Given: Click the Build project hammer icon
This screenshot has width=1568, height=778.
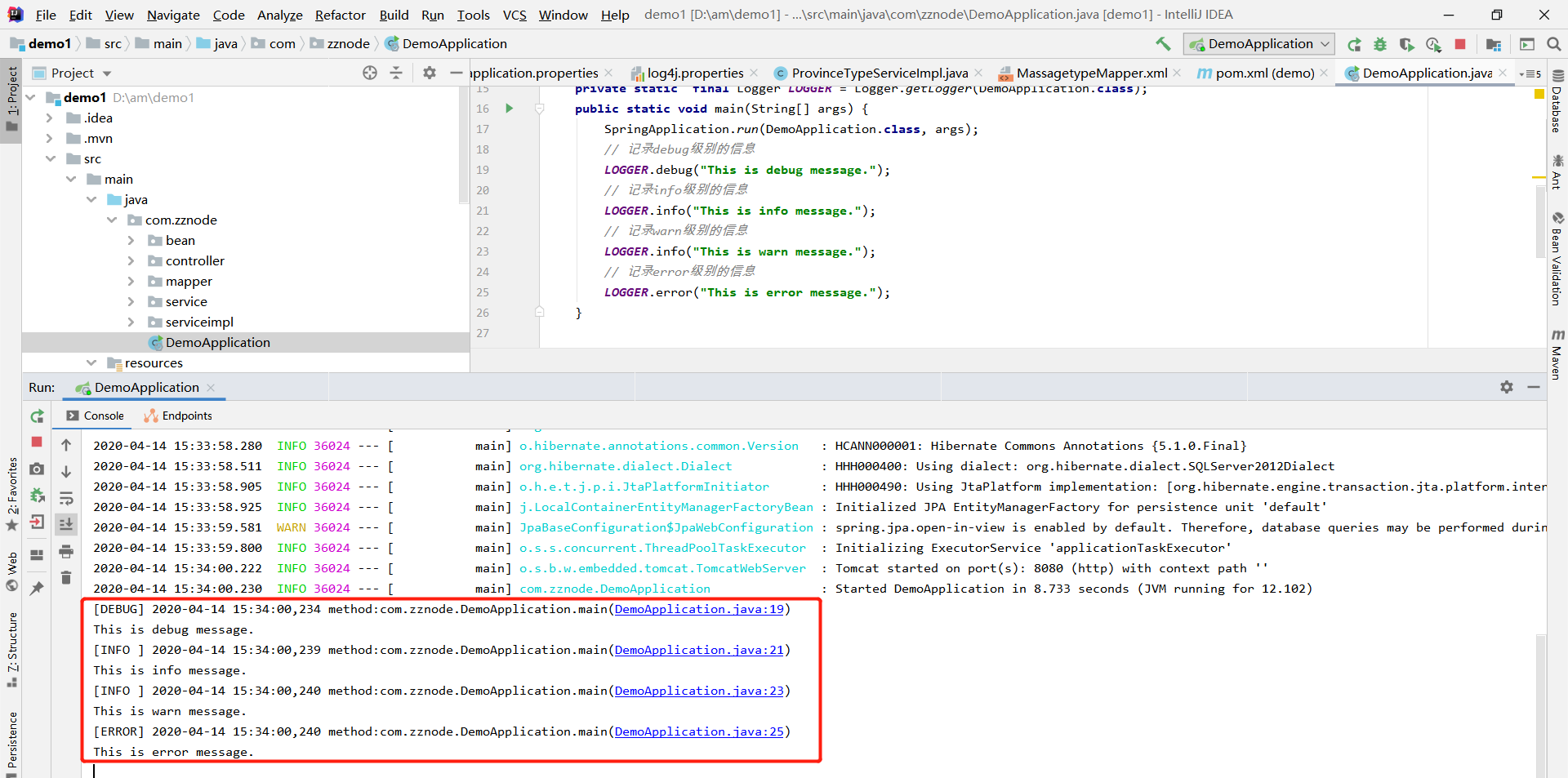Looking at the screenshot, I should 1163,43.
